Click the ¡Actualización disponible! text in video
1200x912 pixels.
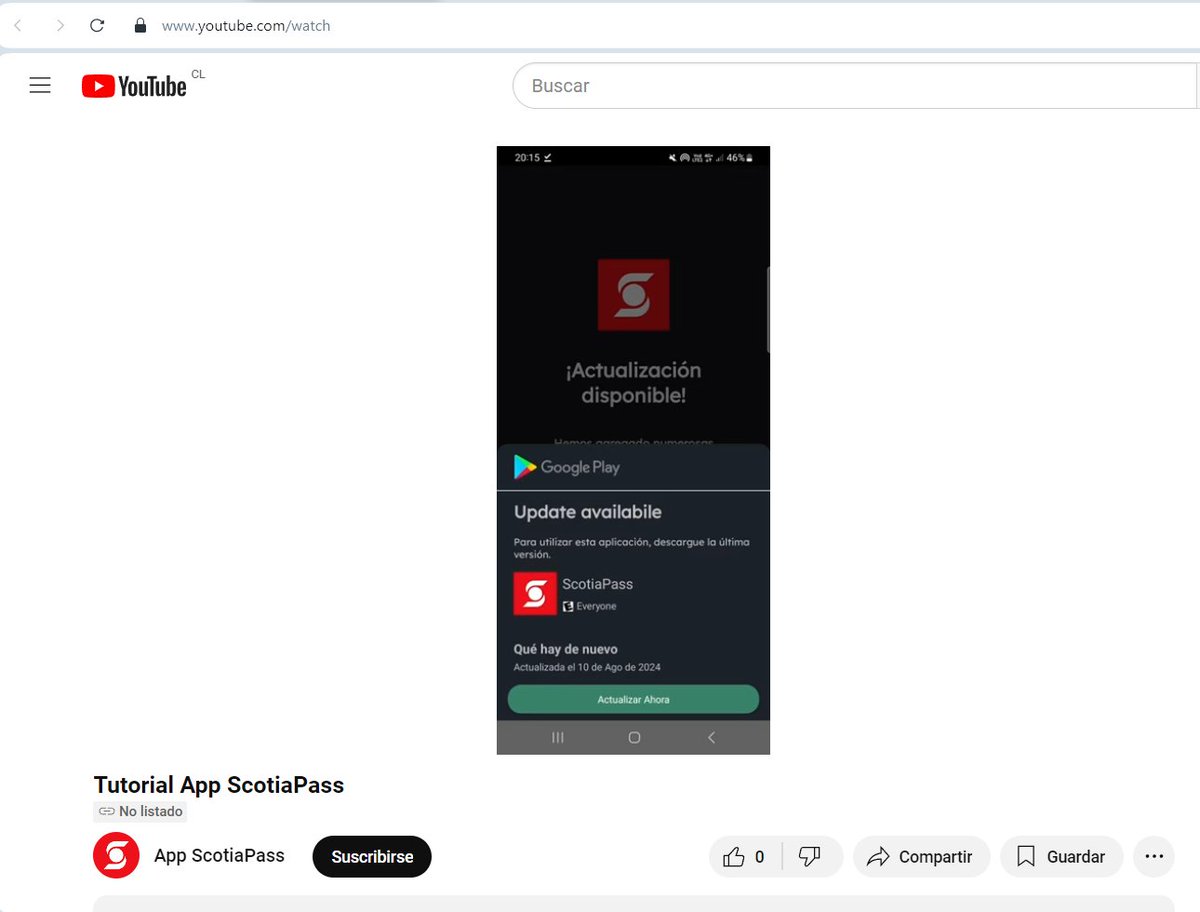[x=633, y=383]
